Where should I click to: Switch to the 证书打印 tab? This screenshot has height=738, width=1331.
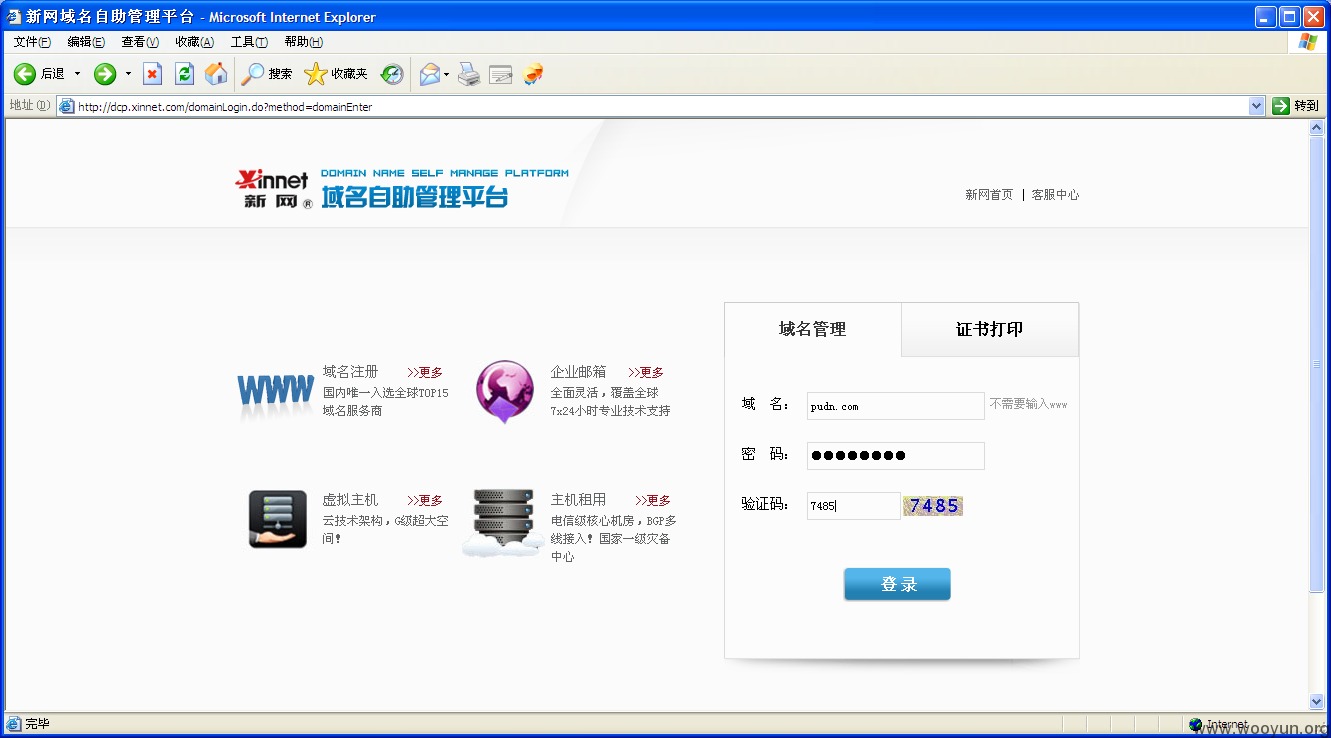click(x=990, y=329)
